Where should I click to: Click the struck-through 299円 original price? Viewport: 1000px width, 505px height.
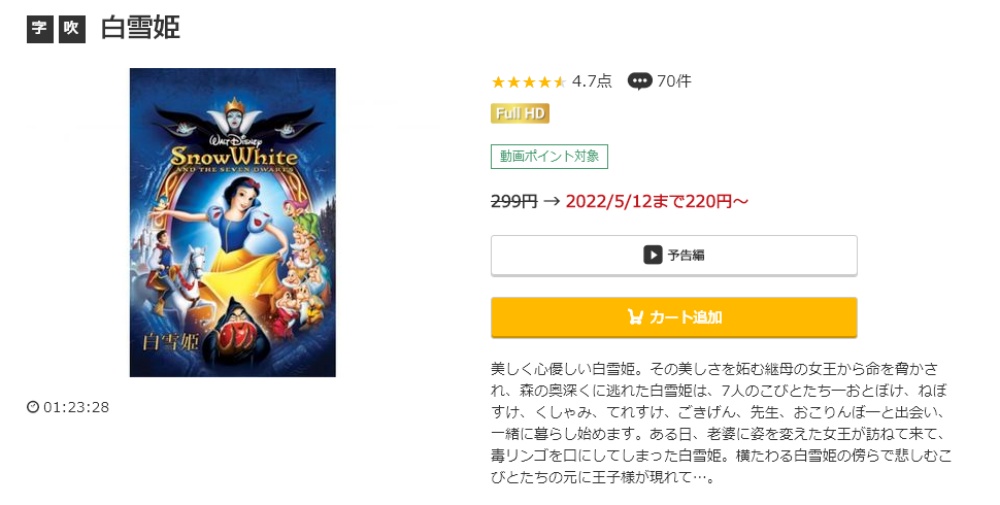click(x=514, y=201)
